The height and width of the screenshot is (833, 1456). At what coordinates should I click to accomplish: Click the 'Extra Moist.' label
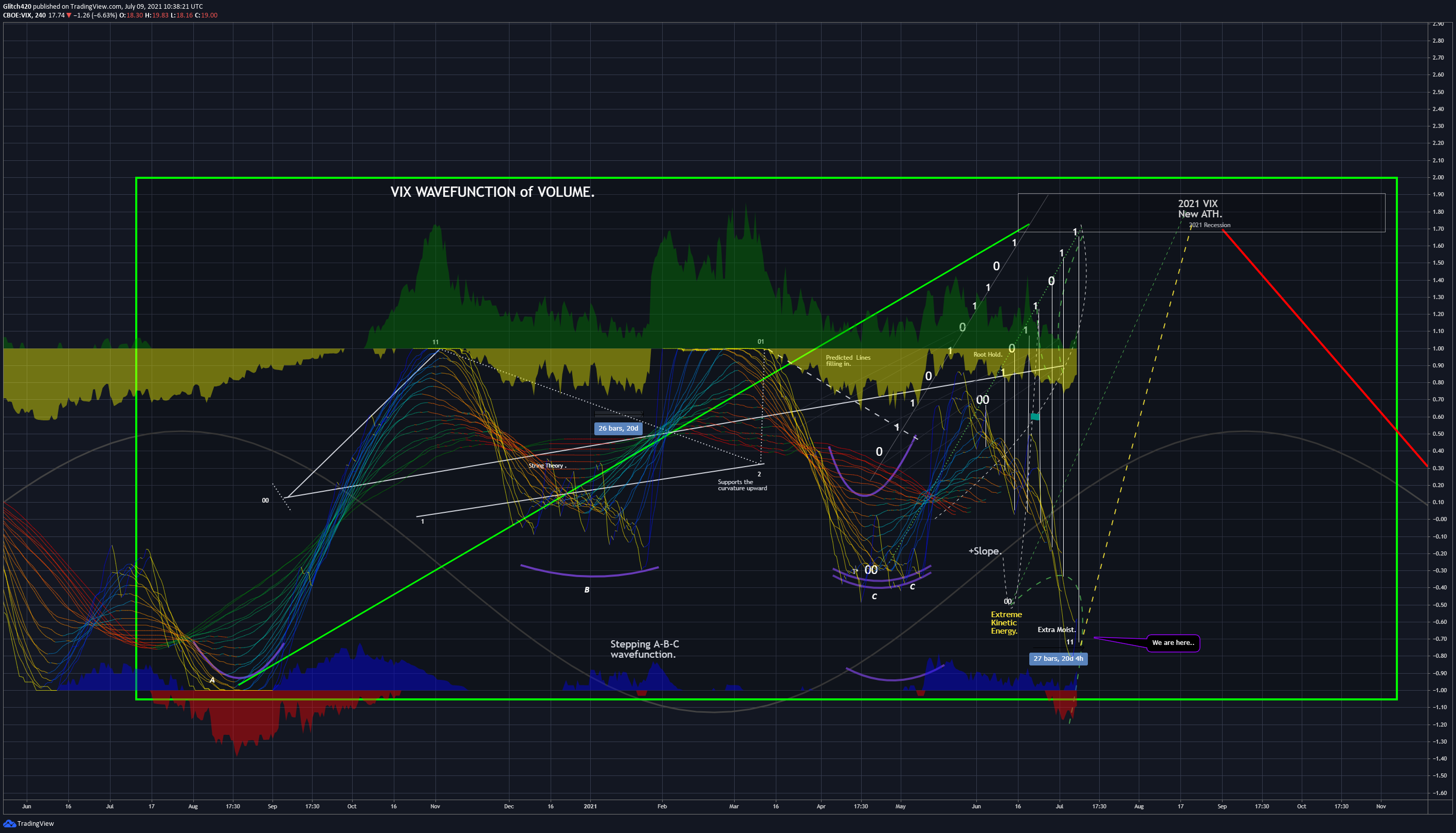[1057, 630]
